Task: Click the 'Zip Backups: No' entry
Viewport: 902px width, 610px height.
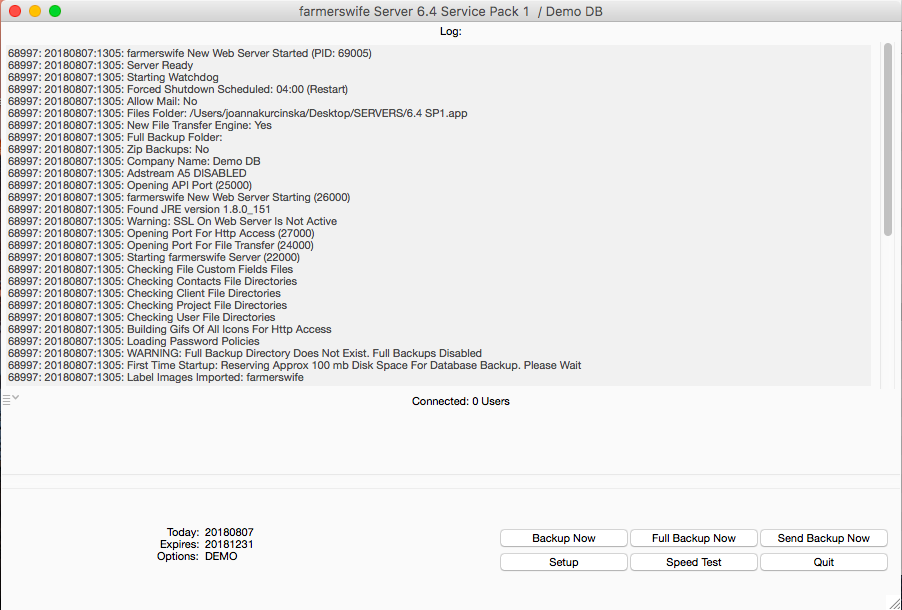Action: [x=109, y=150]
